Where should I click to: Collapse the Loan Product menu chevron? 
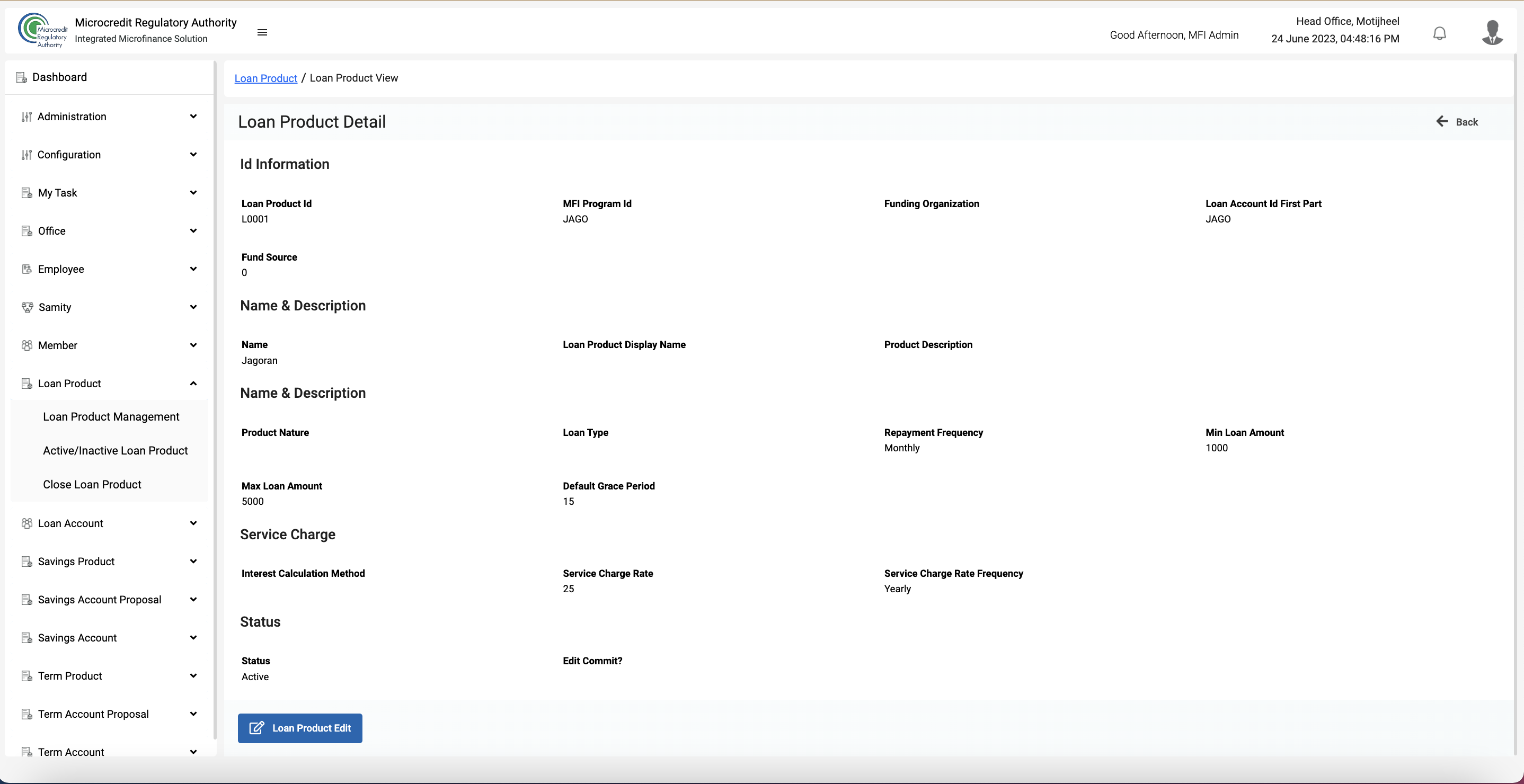coord(193,383)
